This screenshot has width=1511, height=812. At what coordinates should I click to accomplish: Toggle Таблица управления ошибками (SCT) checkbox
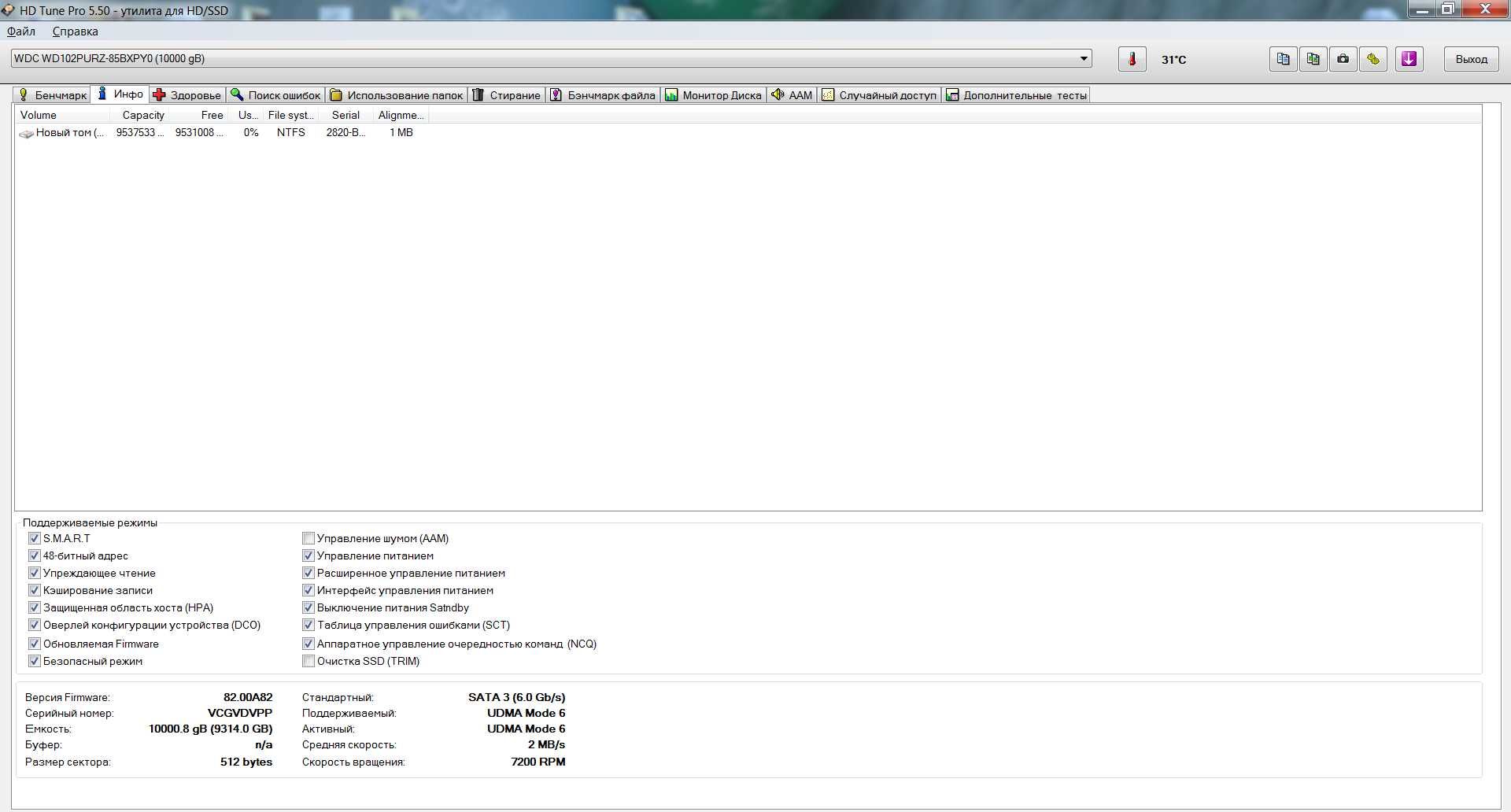[308, 625]
